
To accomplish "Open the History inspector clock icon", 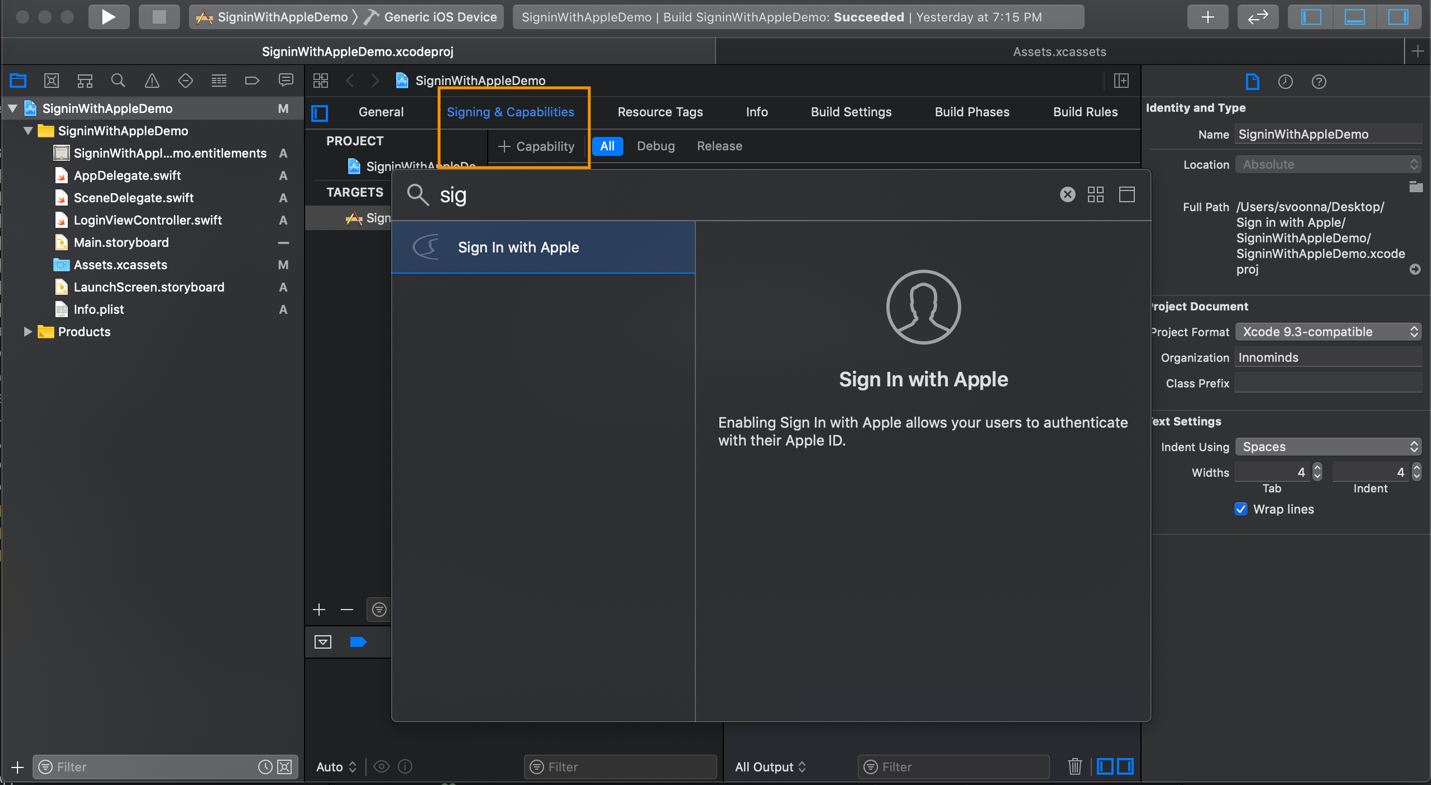I will [1284, 81].
